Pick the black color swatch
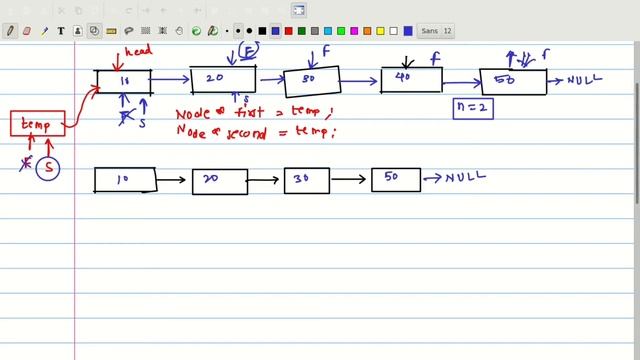Viewport: 640px width, 360px height. [x=262, y=31]
